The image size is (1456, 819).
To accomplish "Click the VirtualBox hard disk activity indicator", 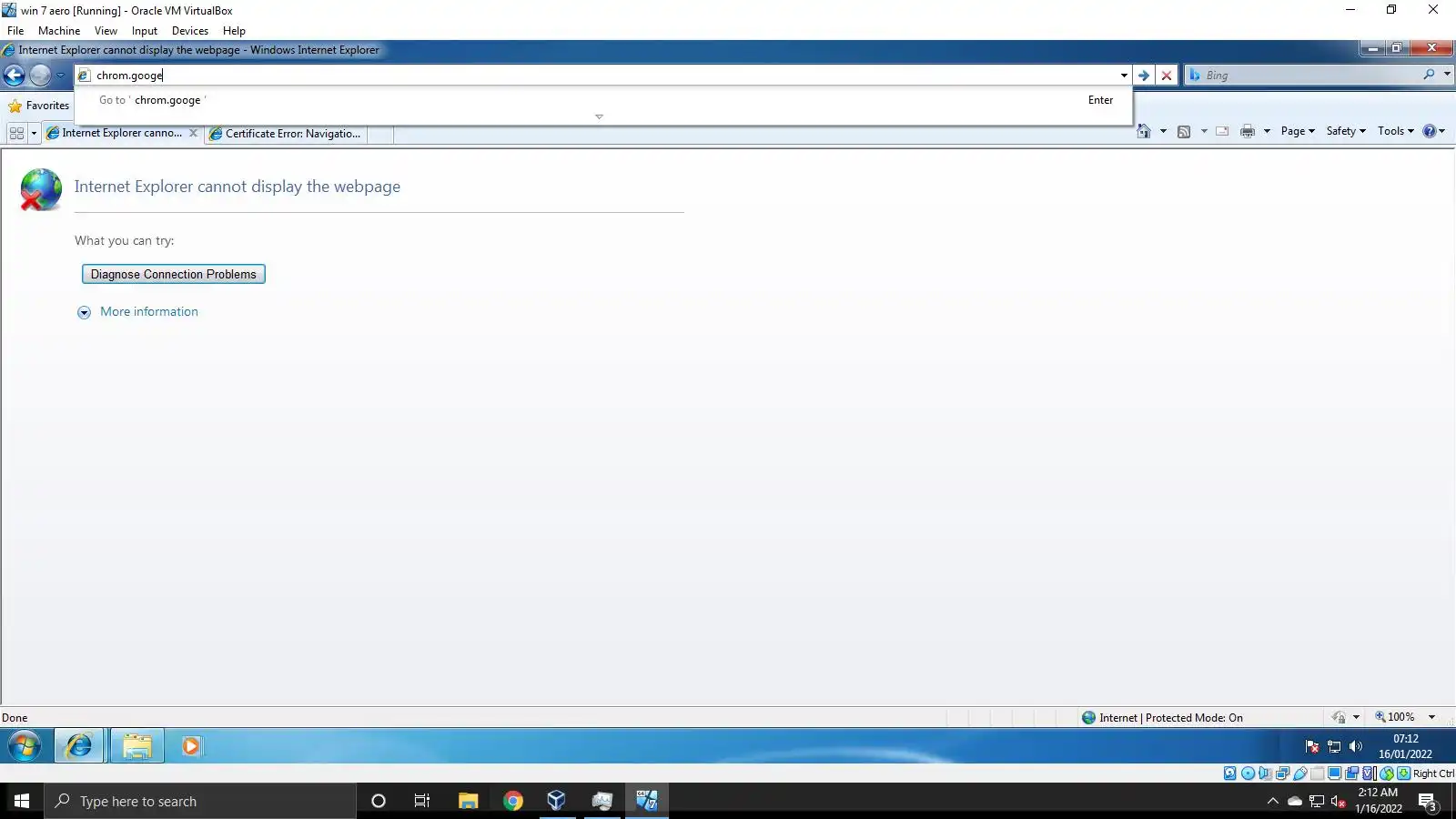I will (1230, 773).
